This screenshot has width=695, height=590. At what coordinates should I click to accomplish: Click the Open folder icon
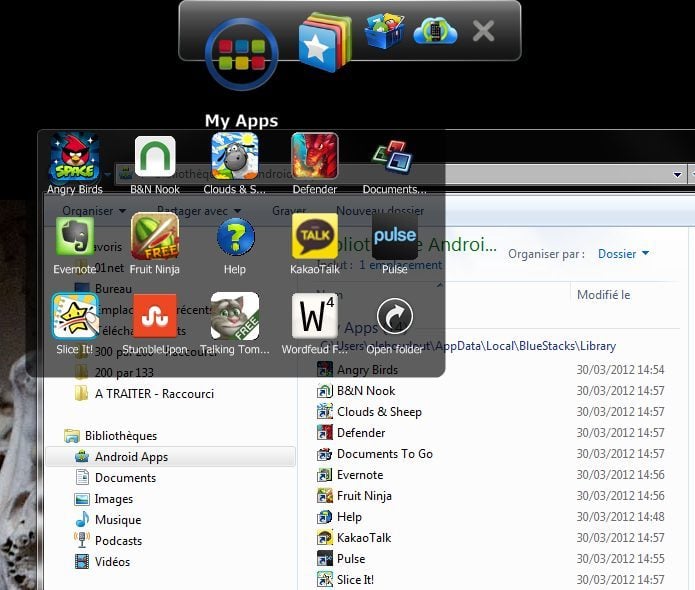[394, 317]
